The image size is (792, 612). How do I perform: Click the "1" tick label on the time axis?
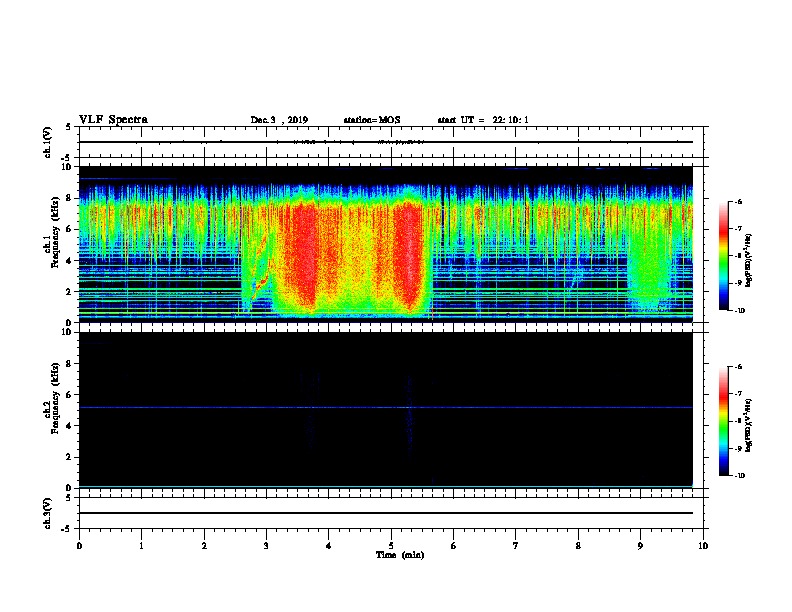142,546
